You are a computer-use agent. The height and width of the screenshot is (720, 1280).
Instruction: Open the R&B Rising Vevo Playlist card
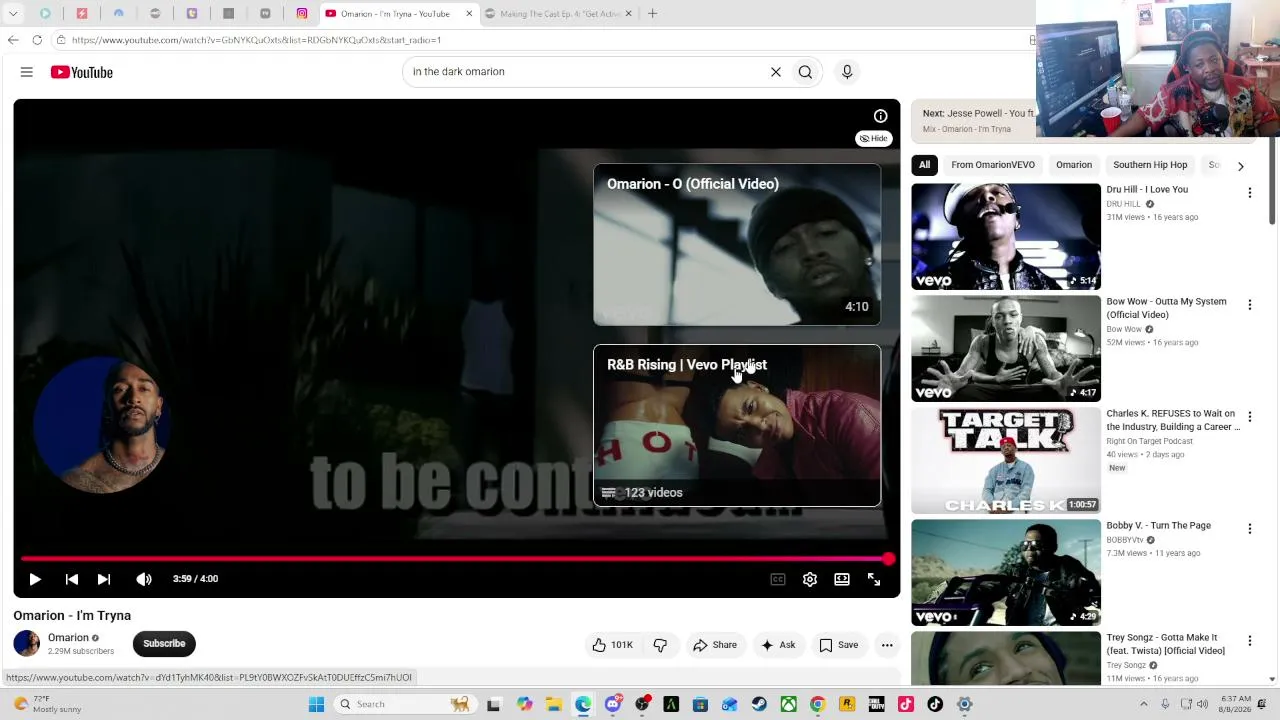(737, 426)
